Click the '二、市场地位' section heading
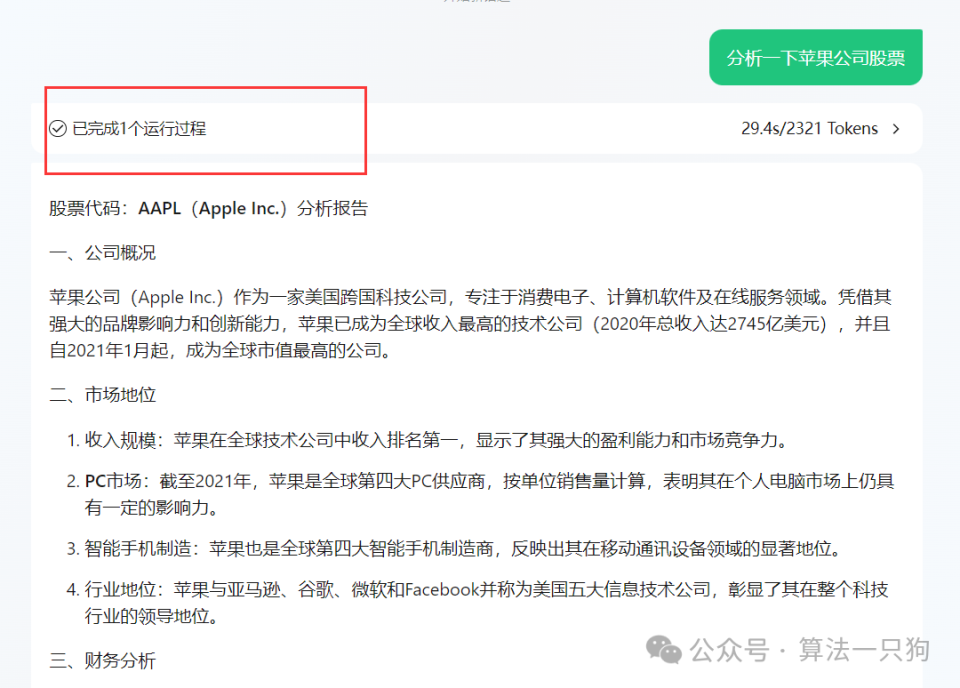This screenshot has width=960, height=688. (102, 395)
